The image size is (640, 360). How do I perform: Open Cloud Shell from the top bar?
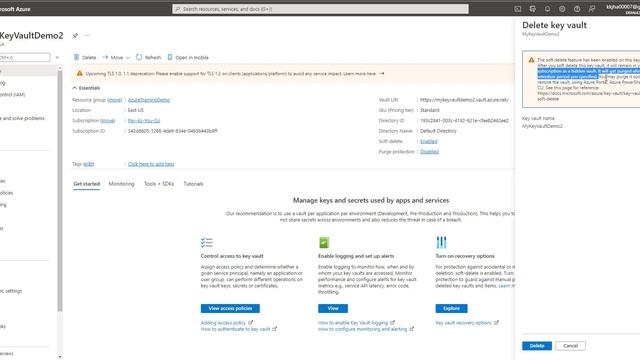point(518,9)
